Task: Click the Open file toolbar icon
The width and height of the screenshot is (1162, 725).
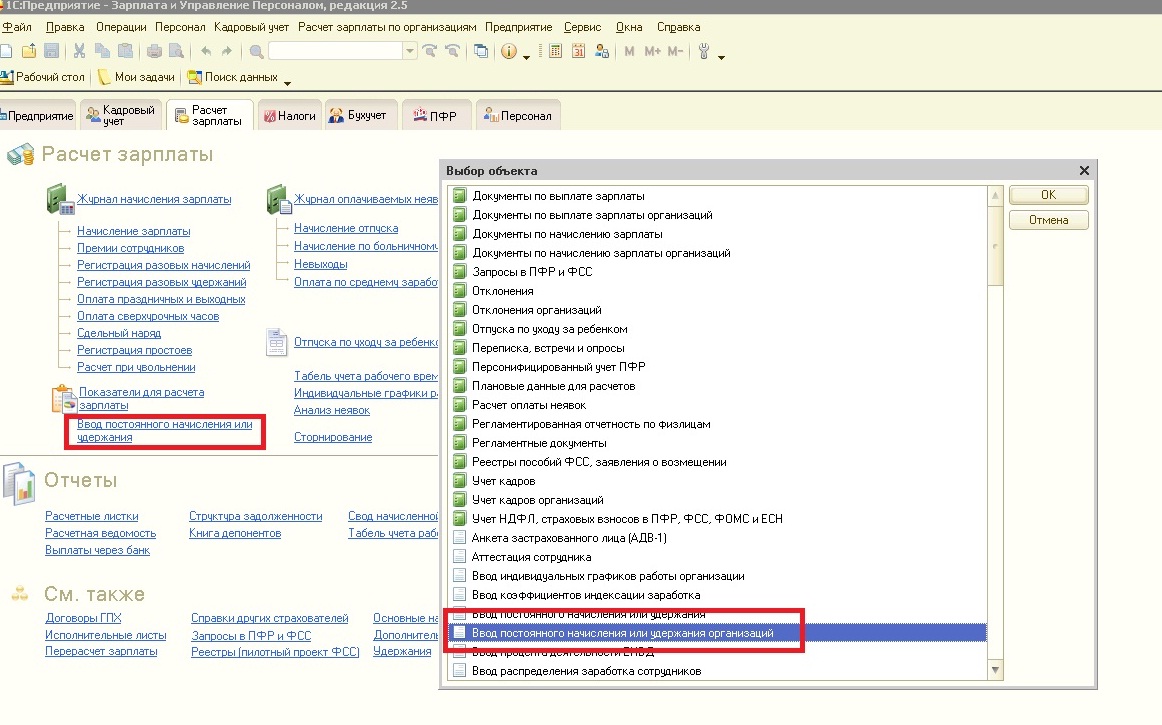Action: (29, 51)
